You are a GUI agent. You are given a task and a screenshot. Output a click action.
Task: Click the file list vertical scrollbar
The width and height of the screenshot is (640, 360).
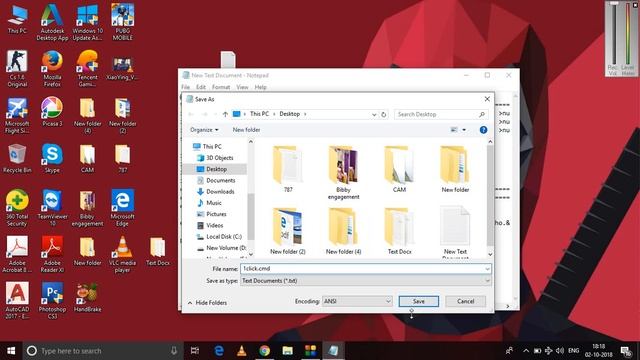[490, 198]
